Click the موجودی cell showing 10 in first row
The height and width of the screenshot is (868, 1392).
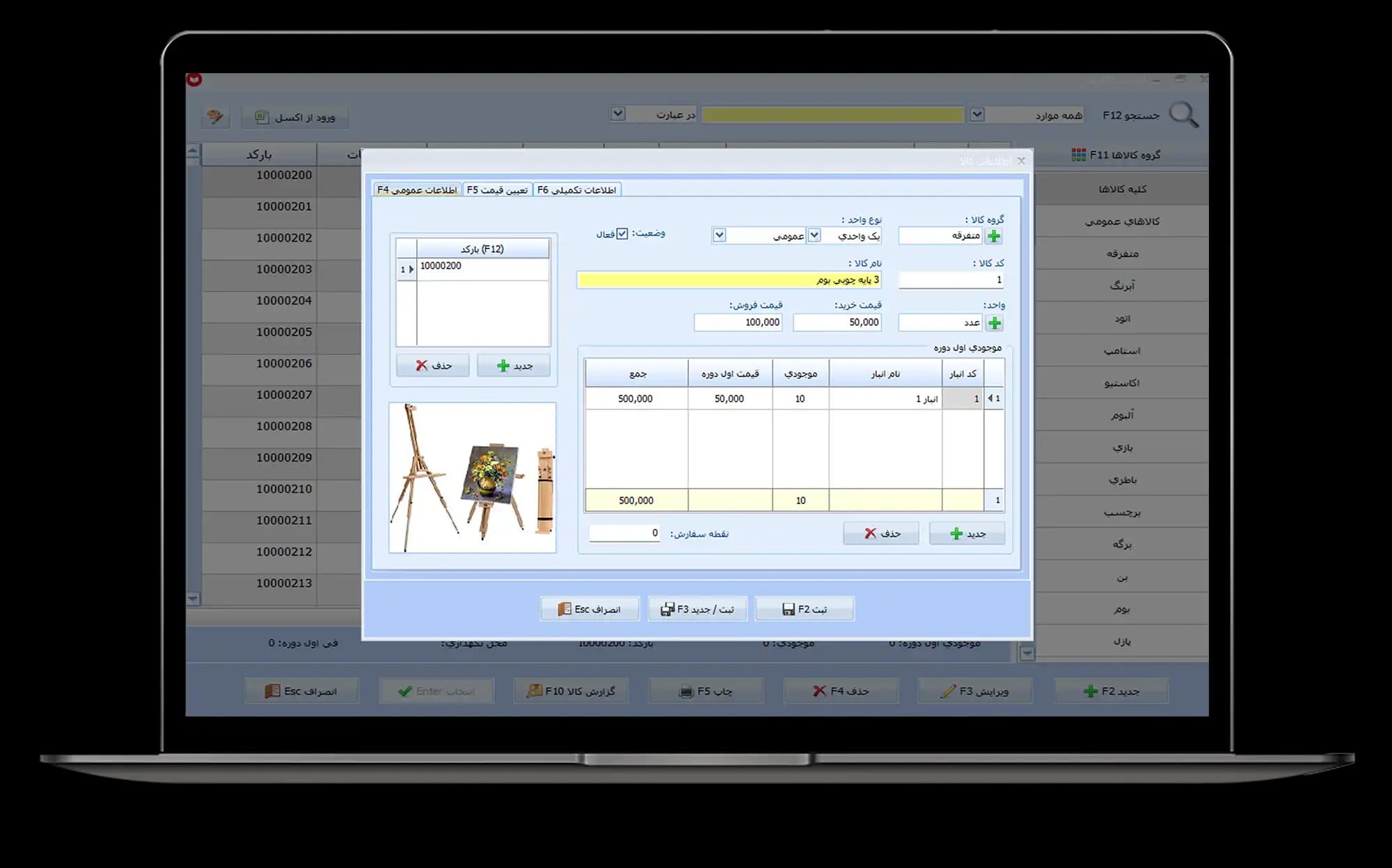(x=800, y=399)
